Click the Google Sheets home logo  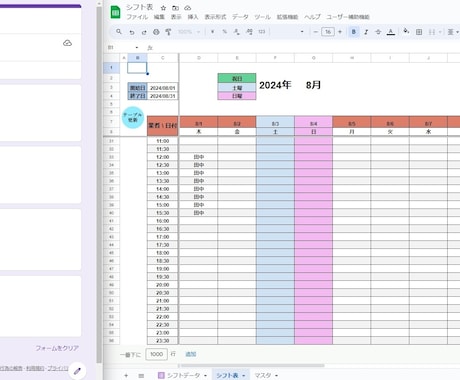115,12
